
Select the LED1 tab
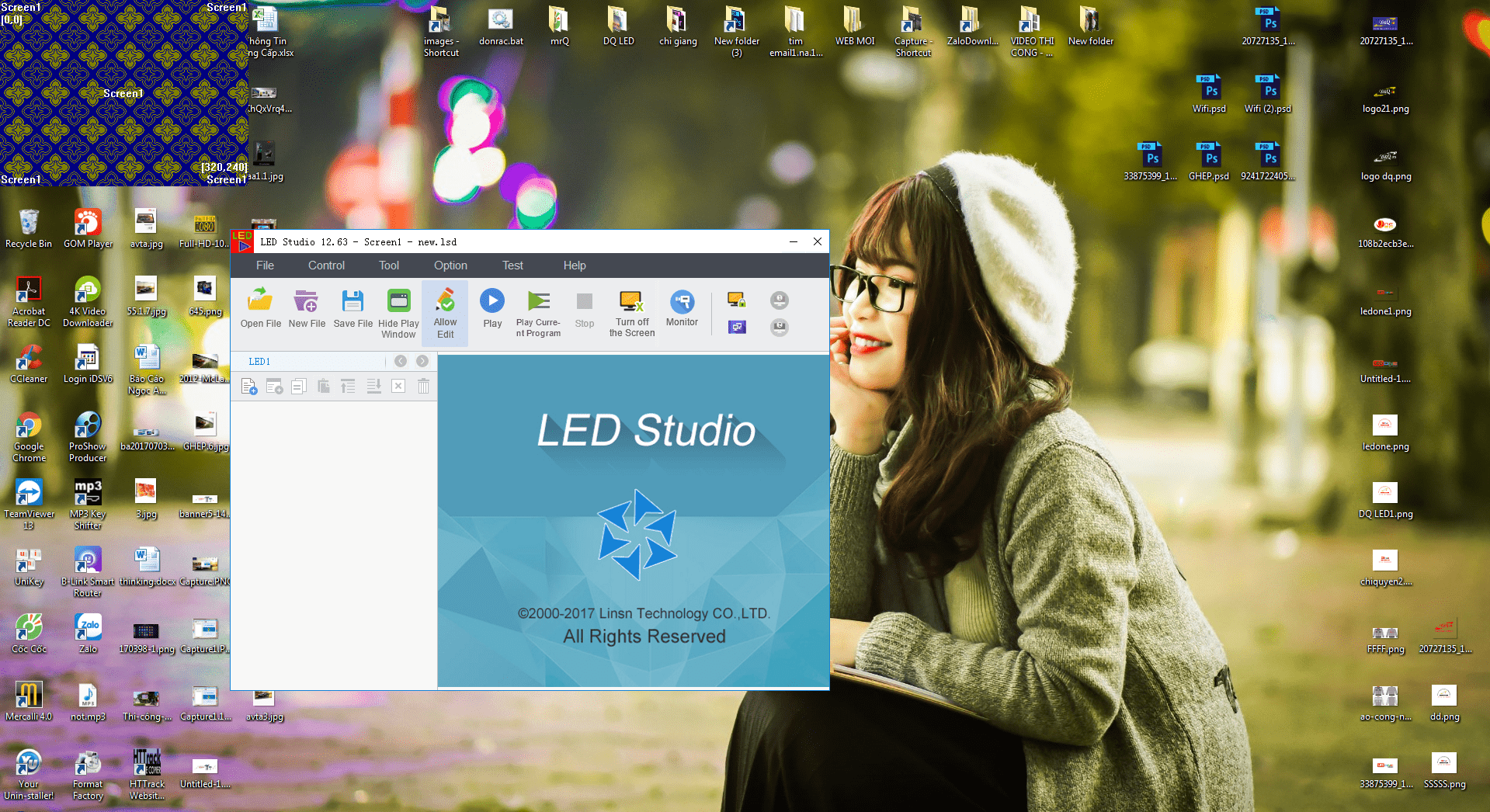[x=259, y=362]
